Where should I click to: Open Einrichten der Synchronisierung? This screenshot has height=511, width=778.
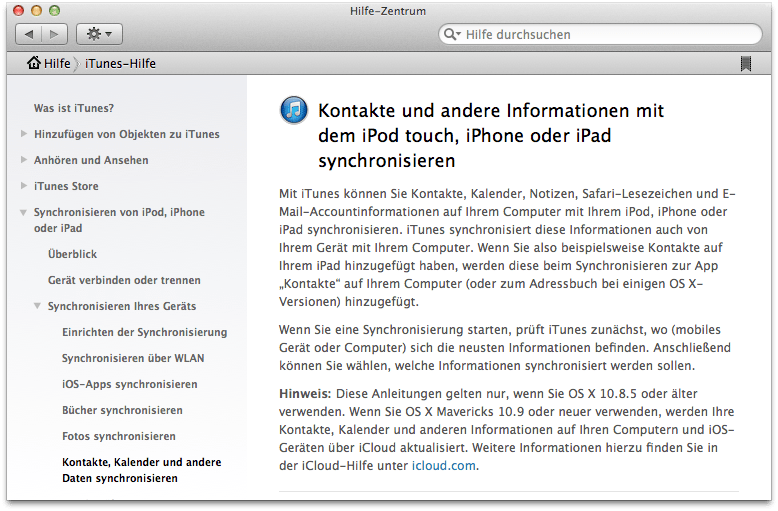click(x=144, y=332)
